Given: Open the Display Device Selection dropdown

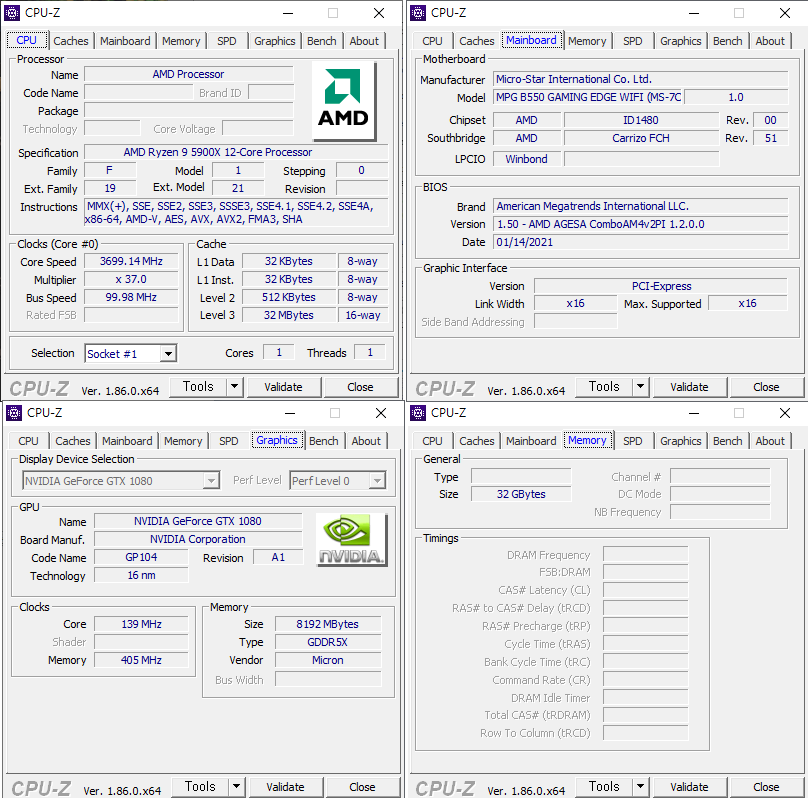Looking at the screenshot, I should pos(210,481).
